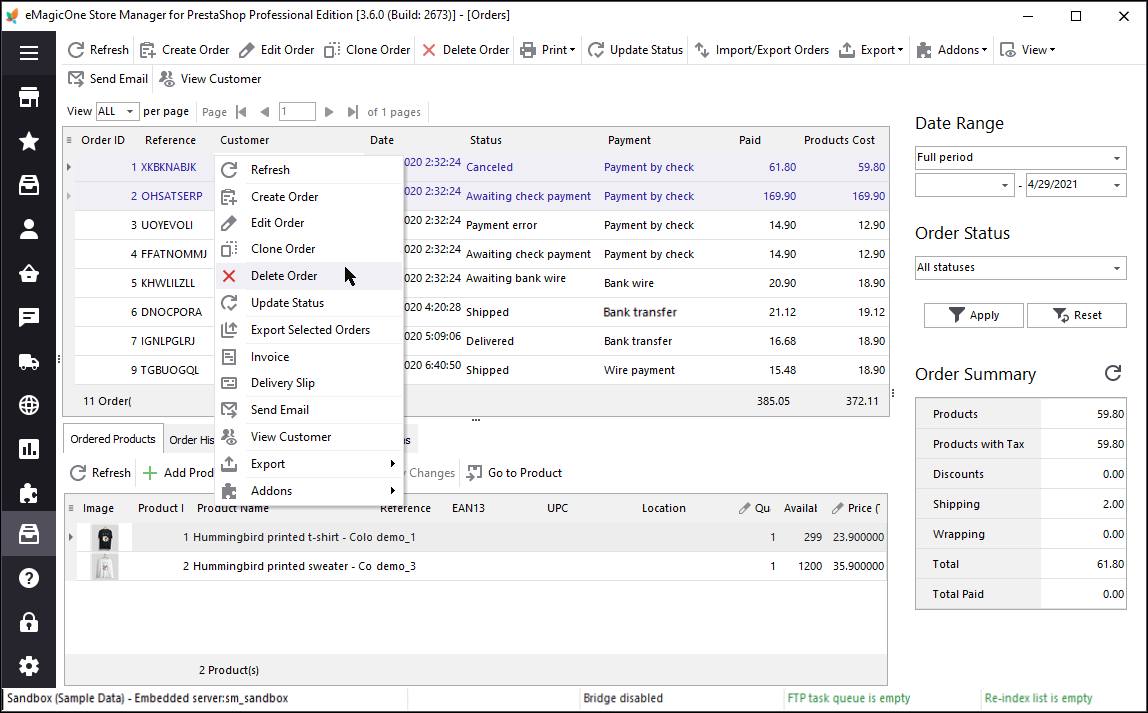Refresh the Order Summary panel
This screenshot has height=713, width=1148.
tap(1113, 373)
